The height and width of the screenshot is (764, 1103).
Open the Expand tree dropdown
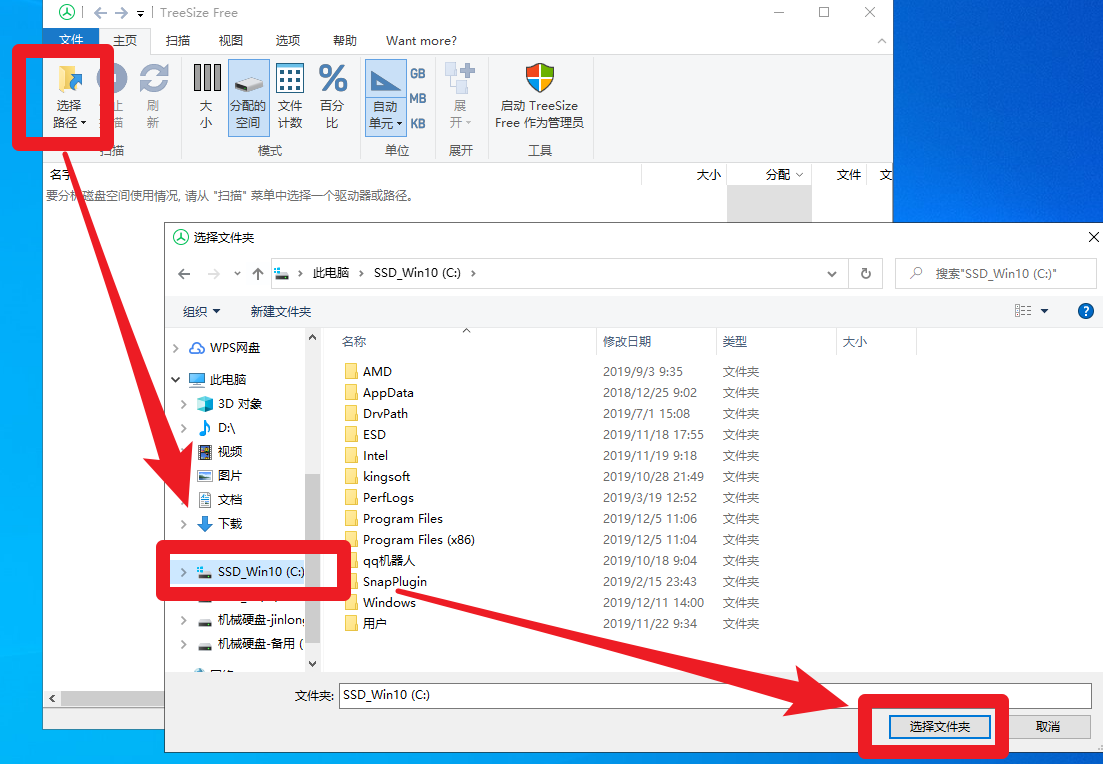[x=460, y=96]
